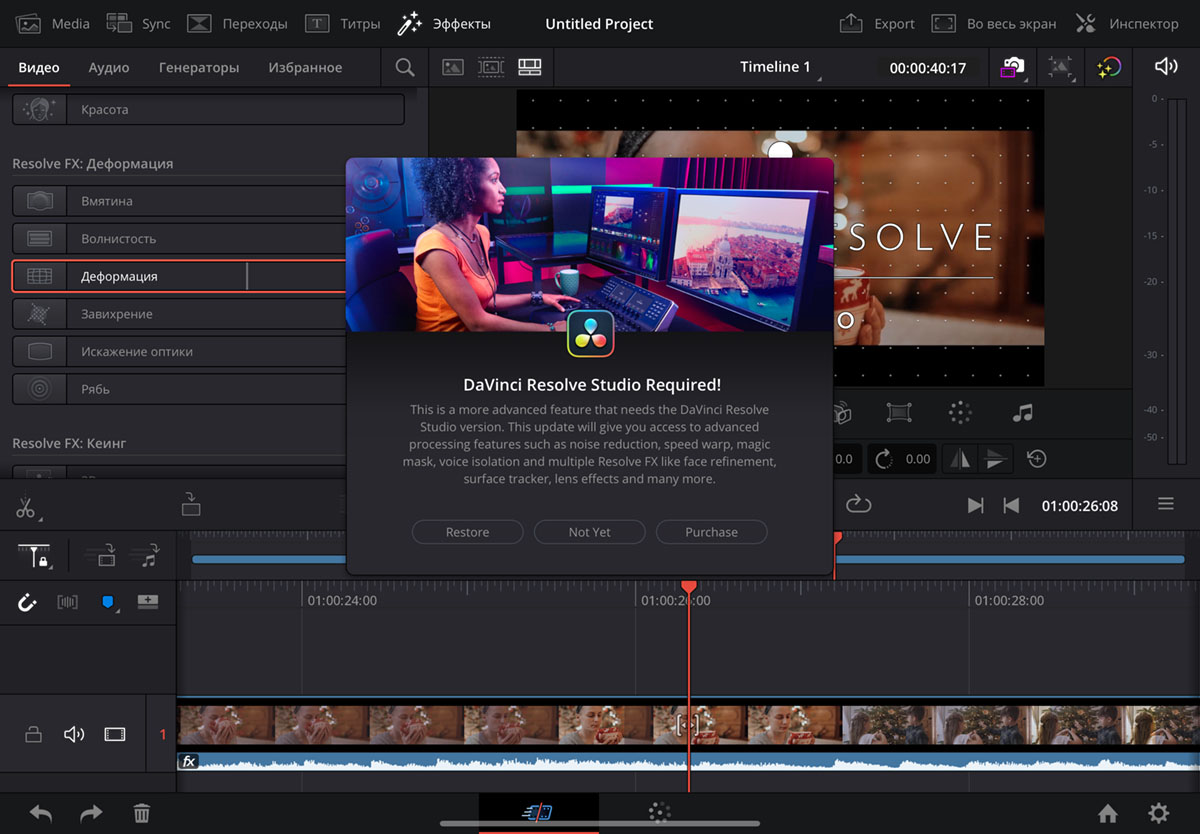Switch to the Избранное tab
Screen dimensions: 1200x834
305,68
